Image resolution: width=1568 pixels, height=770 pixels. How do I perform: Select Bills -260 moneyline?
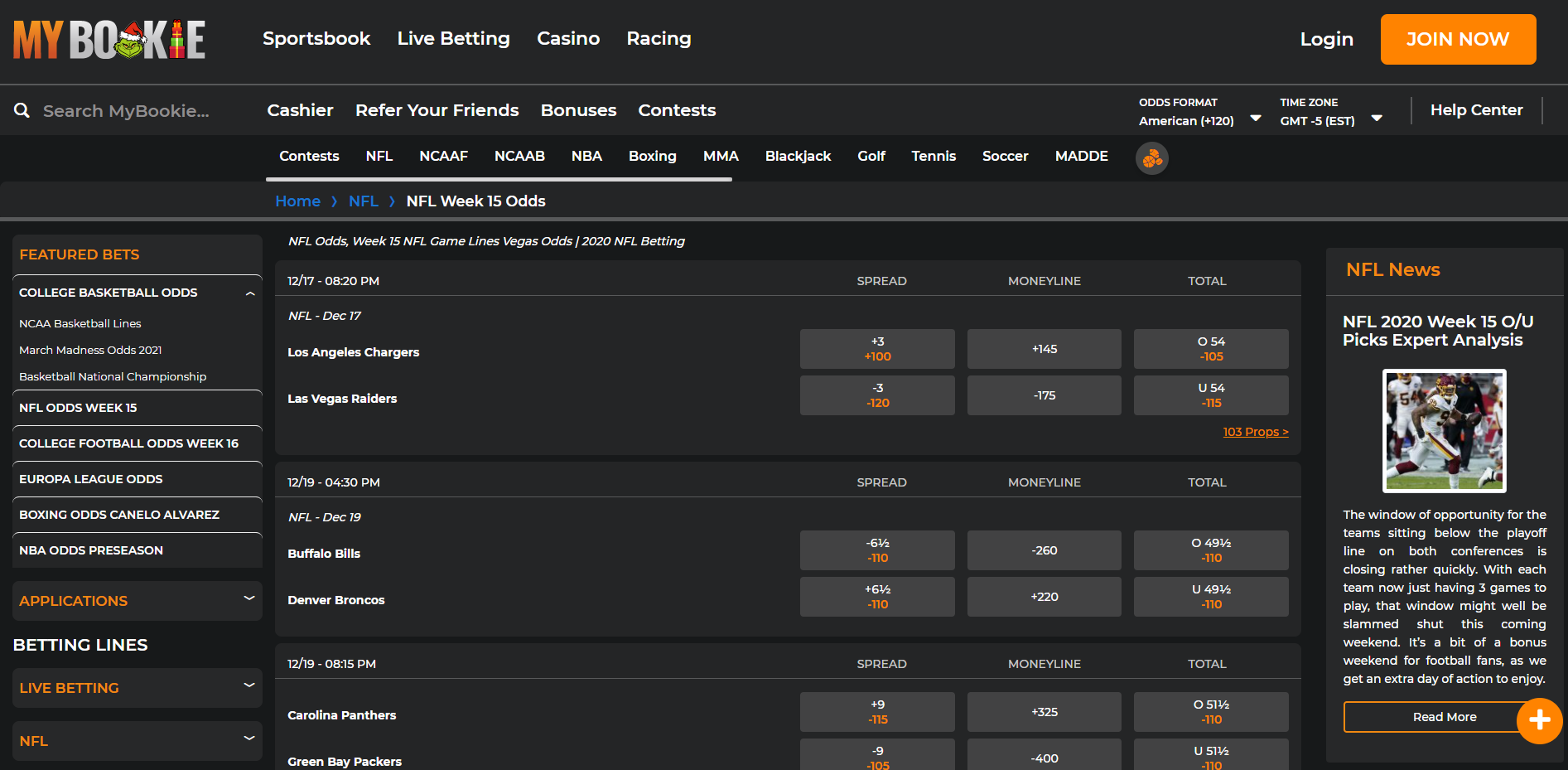(1044, 550)
